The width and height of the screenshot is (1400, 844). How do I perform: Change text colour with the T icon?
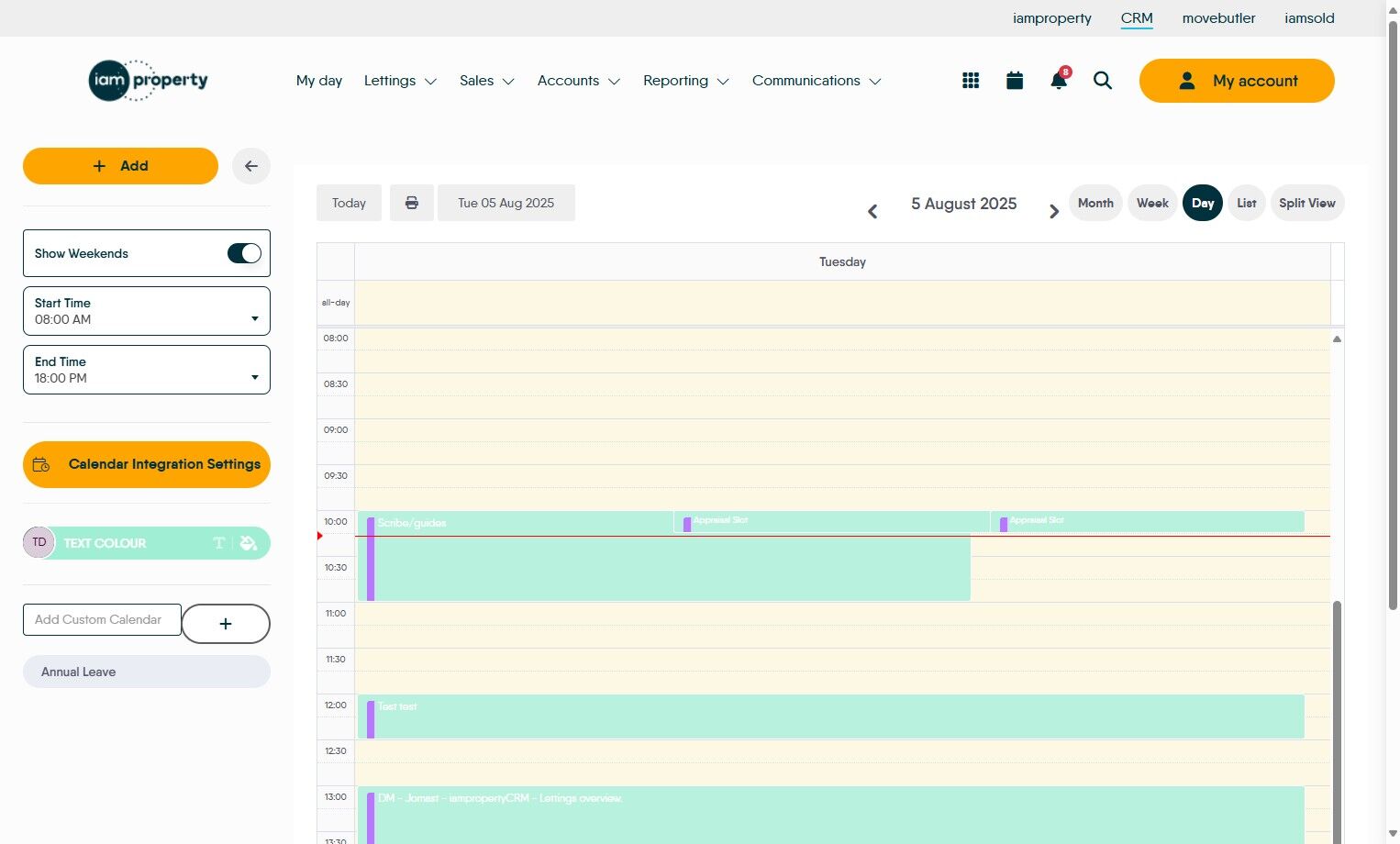pos(218,543)
